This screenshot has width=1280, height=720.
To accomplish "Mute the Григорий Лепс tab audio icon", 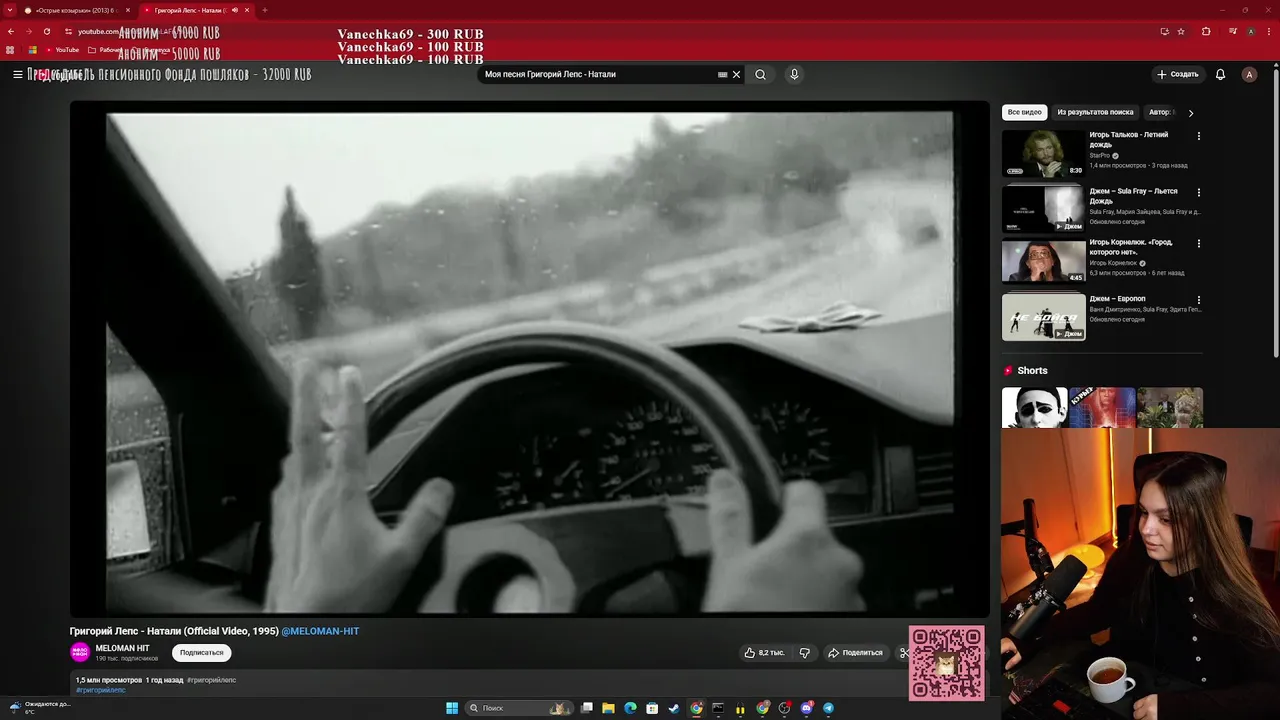I will click(235, 10).
